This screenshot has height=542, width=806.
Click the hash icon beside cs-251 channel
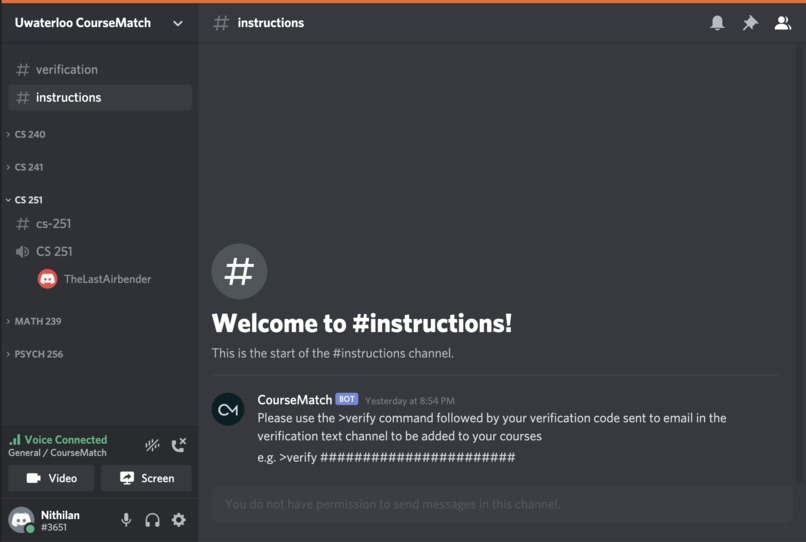(x=23, y=224)
